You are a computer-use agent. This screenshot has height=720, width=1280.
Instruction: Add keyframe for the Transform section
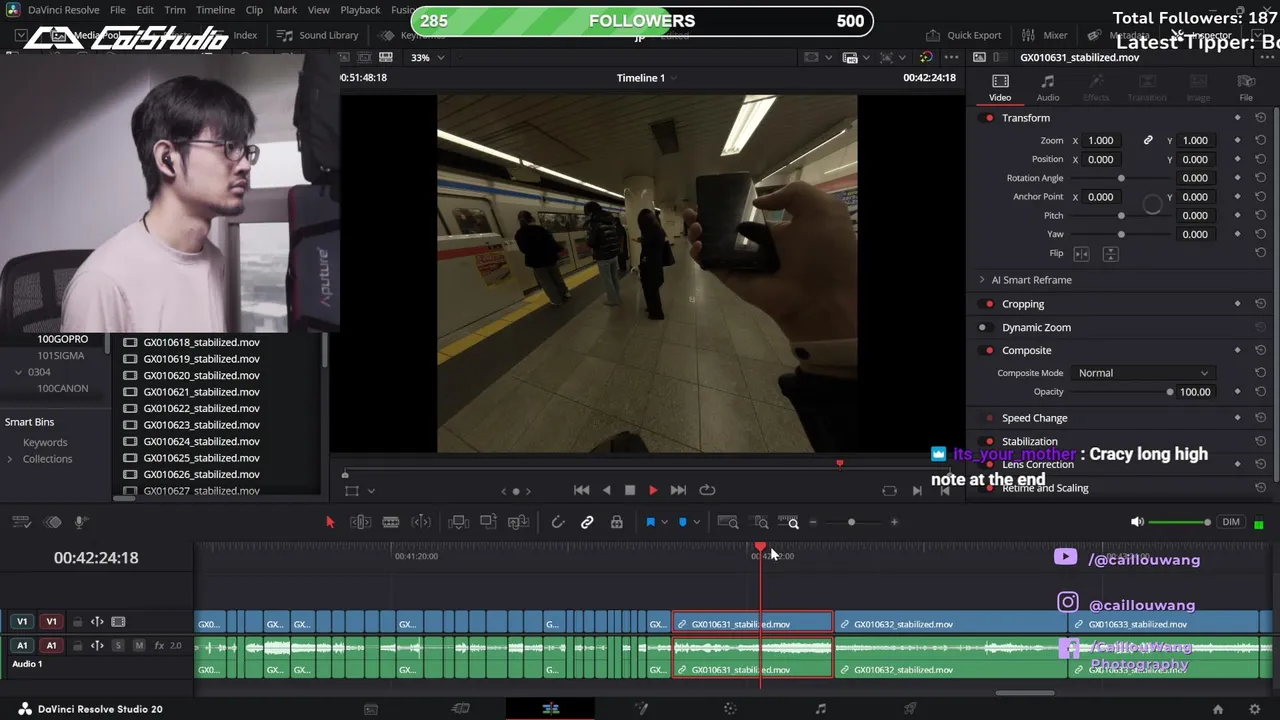[x=1237, y=118]
